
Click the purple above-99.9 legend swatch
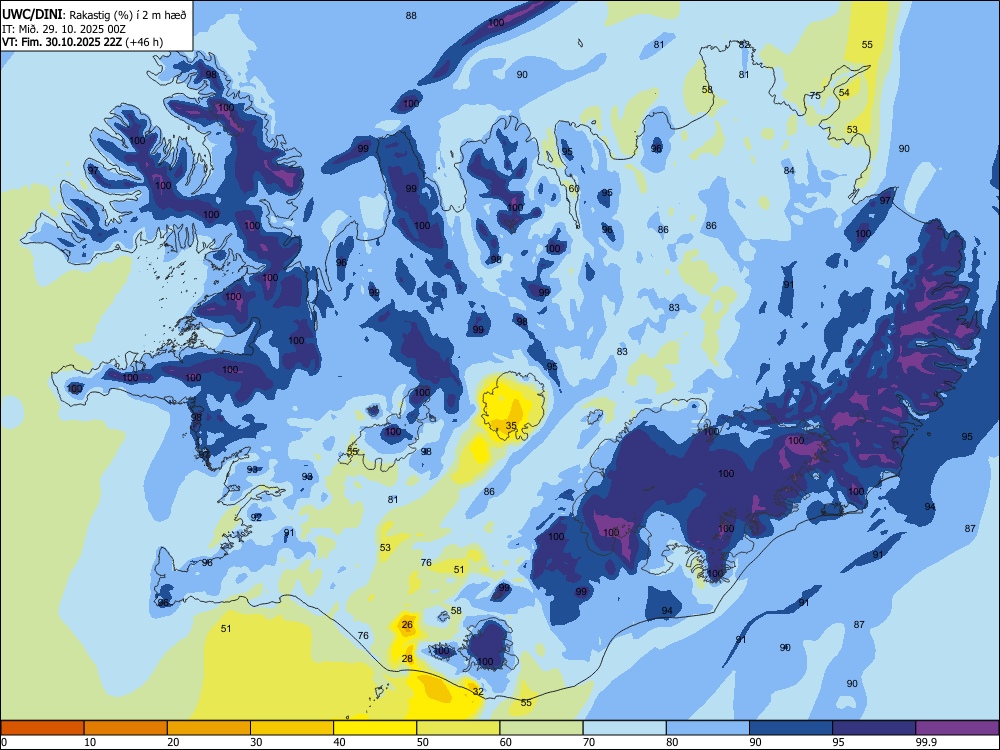957,728
